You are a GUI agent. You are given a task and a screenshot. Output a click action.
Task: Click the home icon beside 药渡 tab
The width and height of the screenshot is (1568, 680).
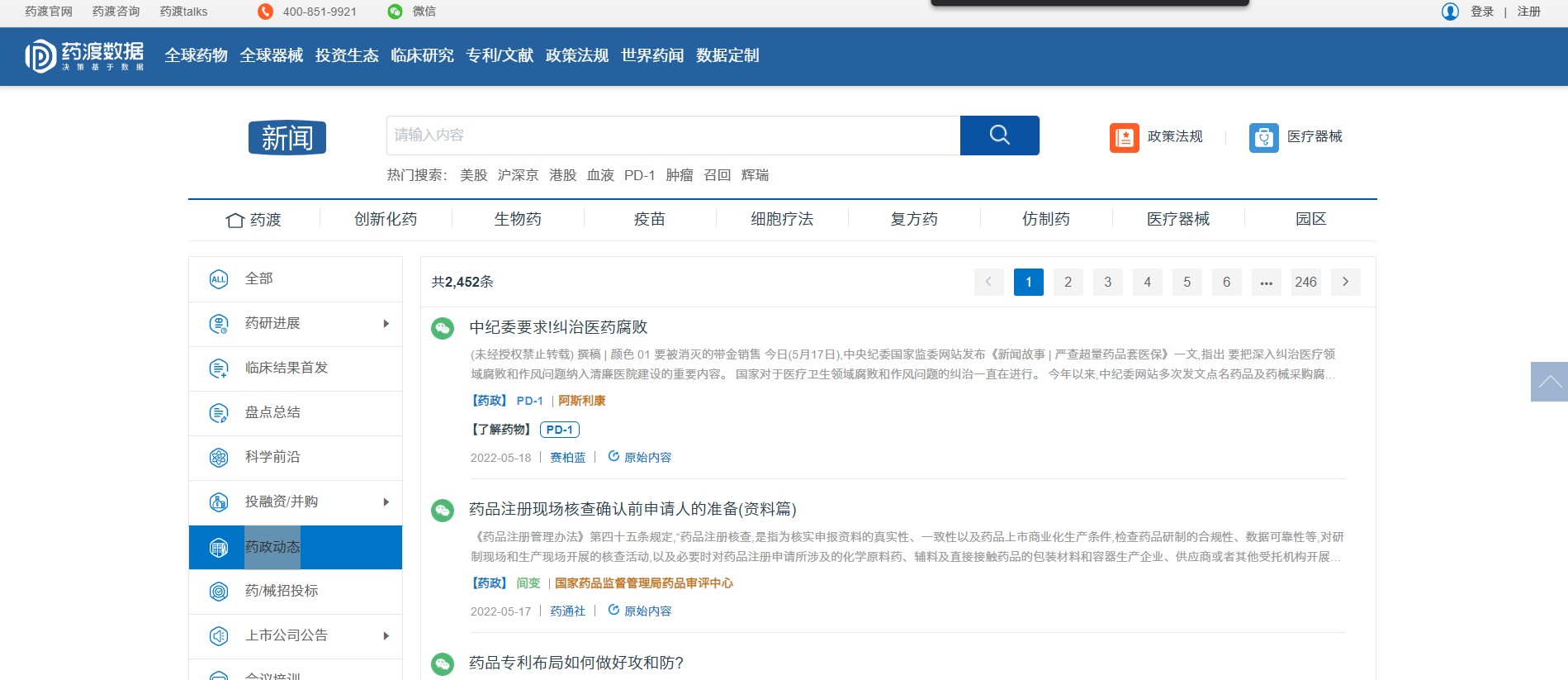[x=234, y=220]
